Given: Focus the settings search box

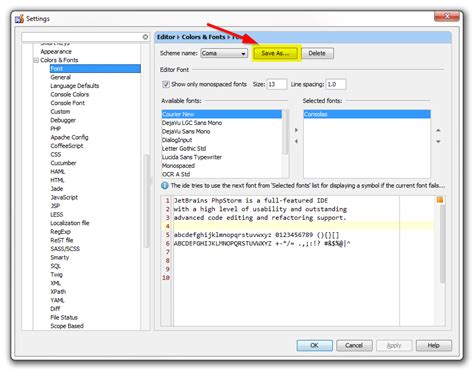Looking at the screenshot, I should [82, 37].
